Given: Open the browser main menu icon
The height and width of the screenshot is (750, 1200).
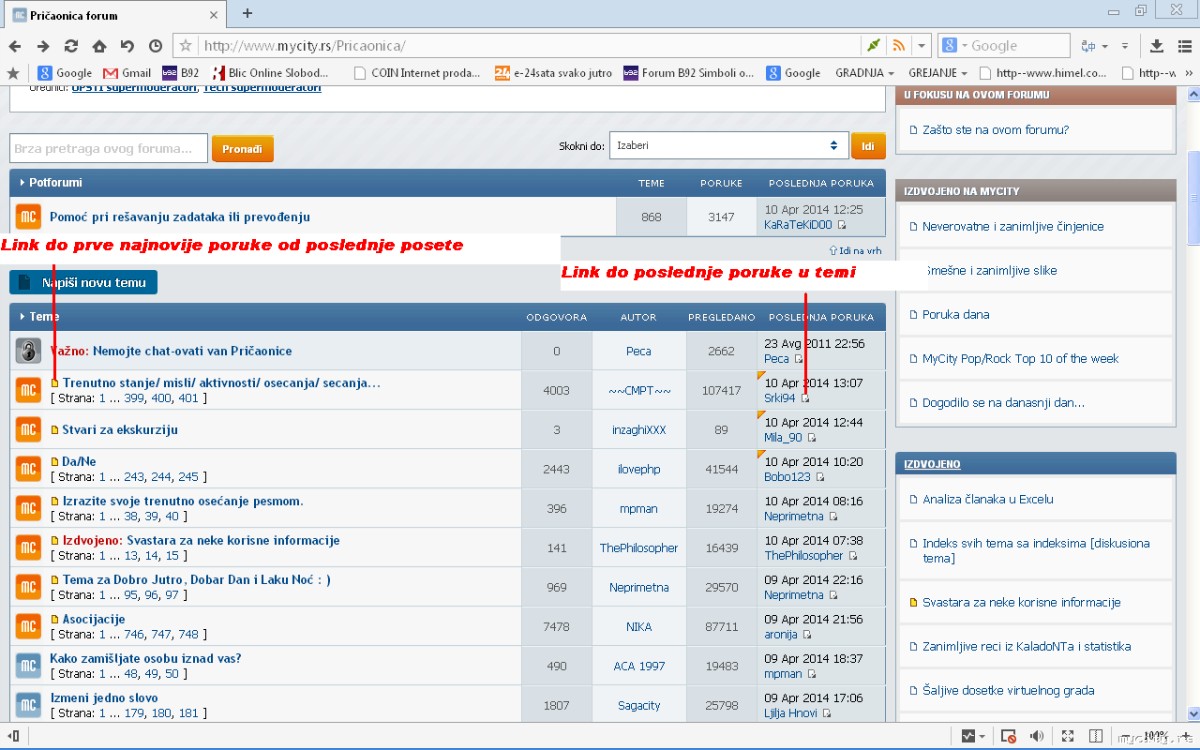Looking at the screenshot, I should (x=1183, y=46).
